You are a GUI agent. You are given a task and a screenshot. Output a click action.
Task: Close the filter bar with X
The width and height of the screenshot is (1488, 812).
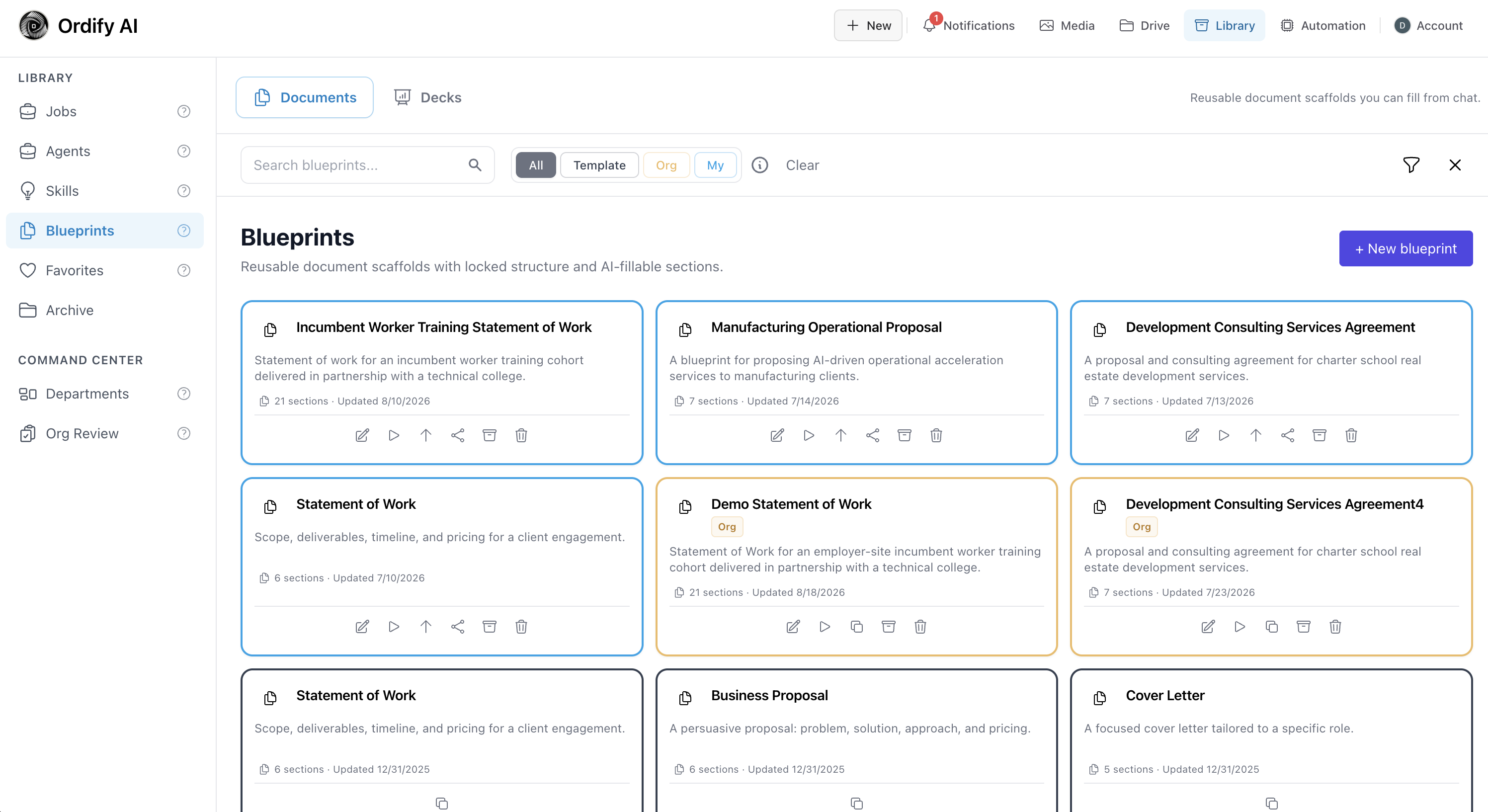(1455, 165)
